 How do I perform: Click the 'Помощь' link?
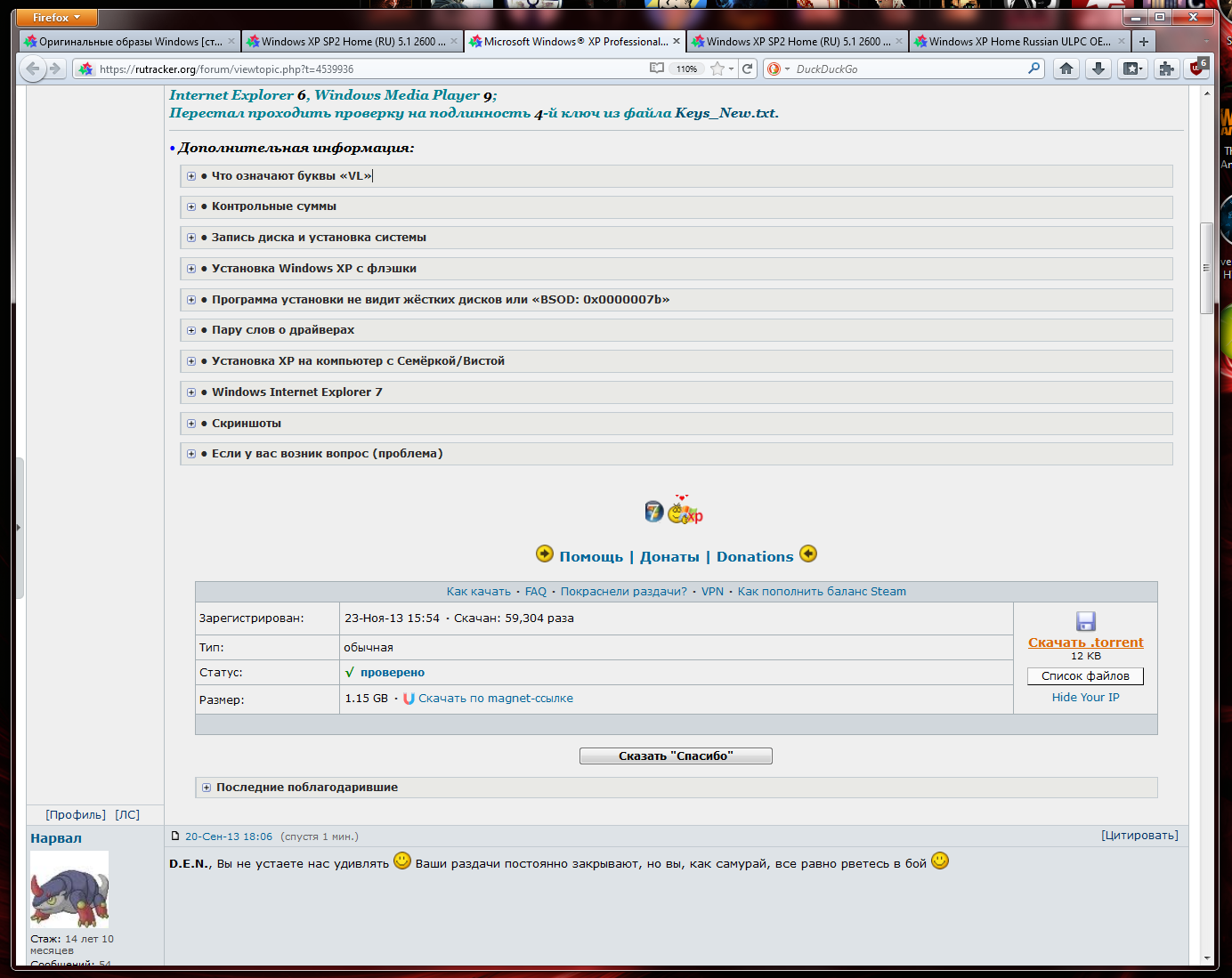(591, 557)
